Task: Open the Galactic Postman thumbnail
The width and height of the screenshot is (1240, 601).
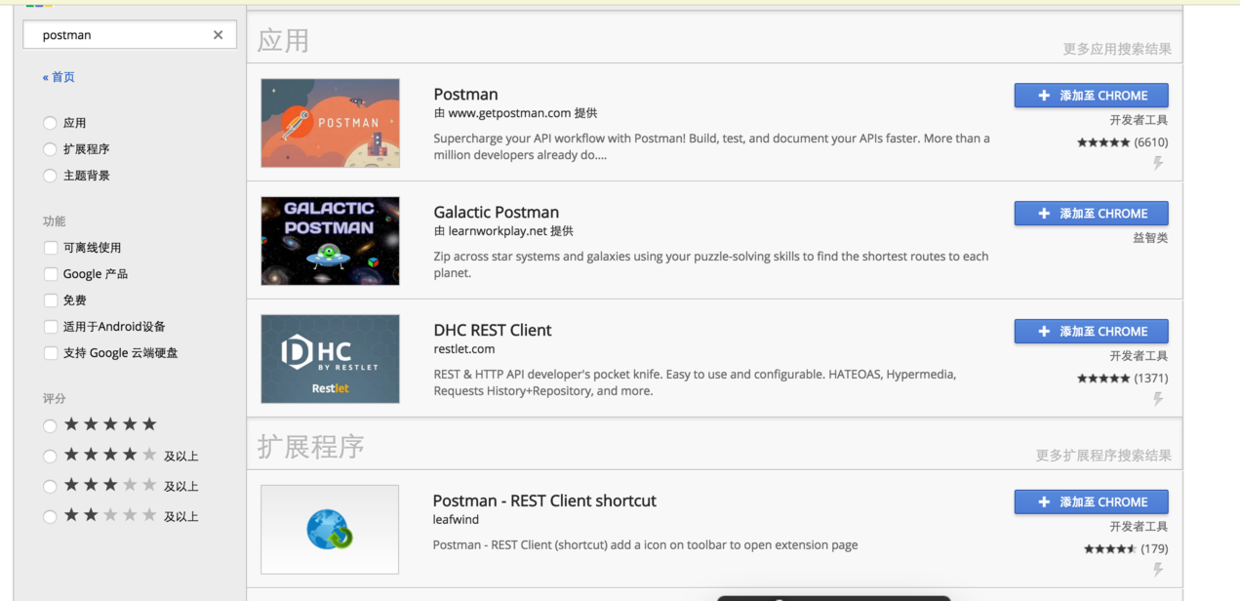Action: [x=330, y=241]
